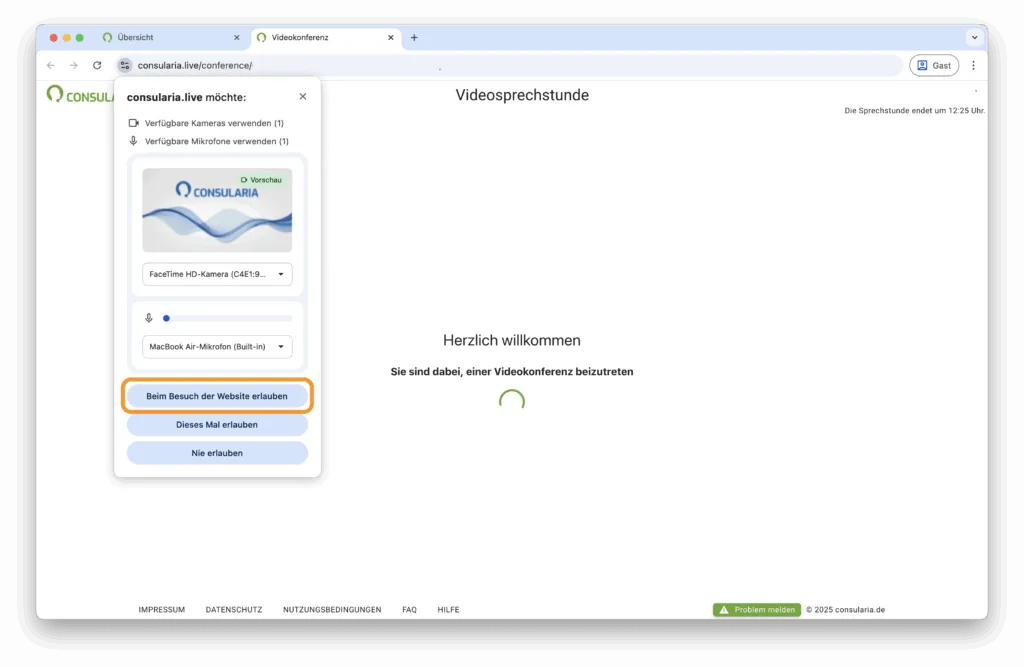Click the site settings icon in address bar

pos(124,65)
